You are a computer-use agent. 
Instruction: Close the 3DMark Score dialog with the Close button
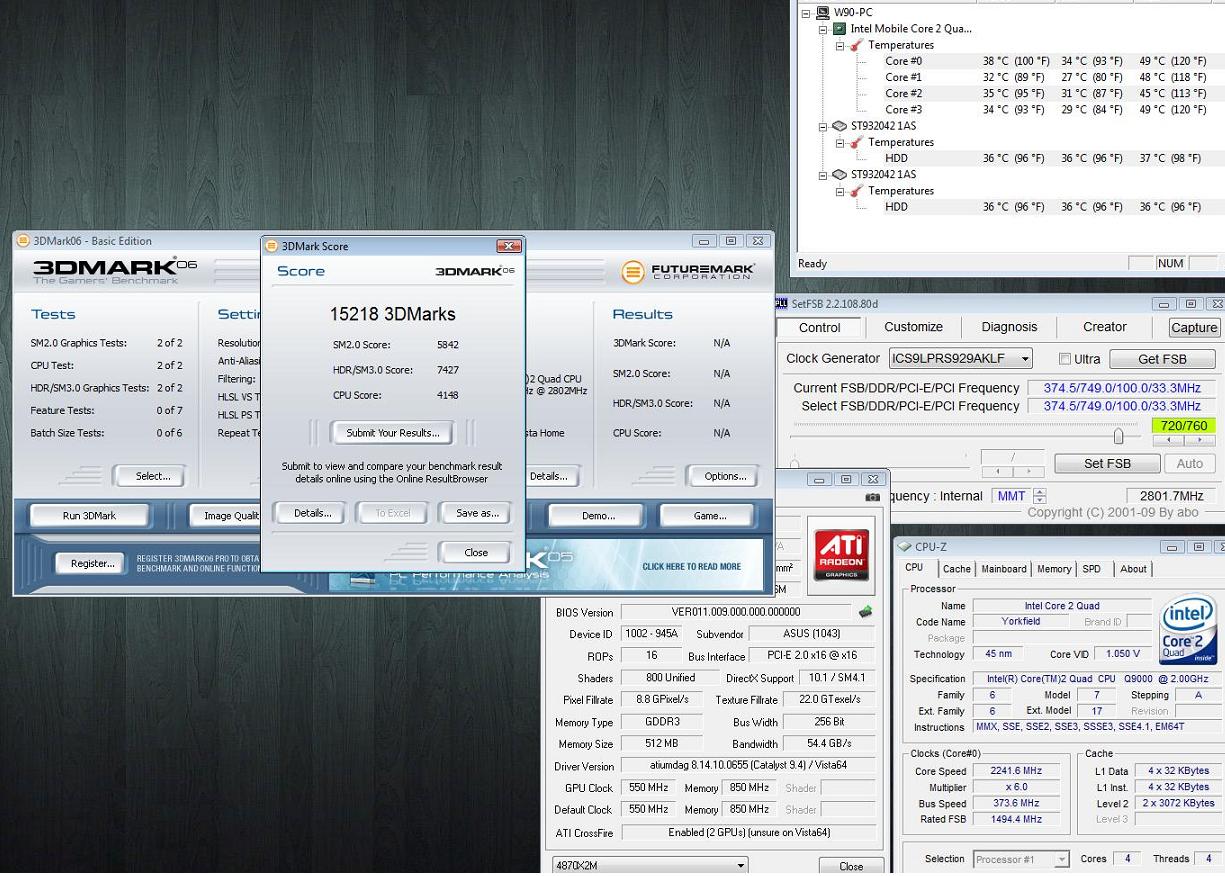(476, 553)
